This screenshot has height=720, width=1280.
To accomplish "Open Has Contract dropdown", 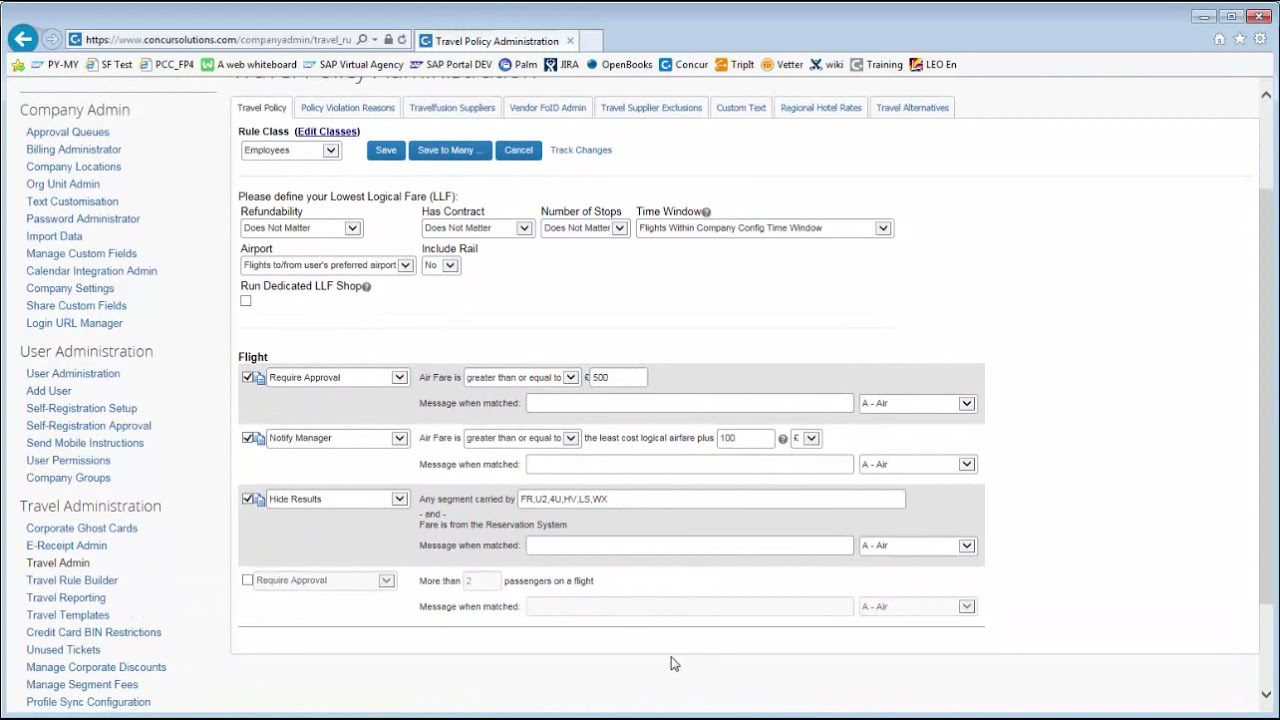I will pos(476,228).
